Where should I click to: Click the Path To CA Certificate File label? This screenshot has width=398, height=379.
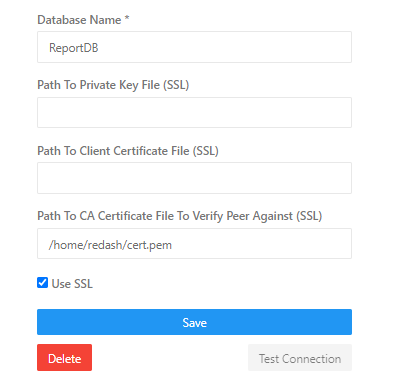(x=179, y=216)
